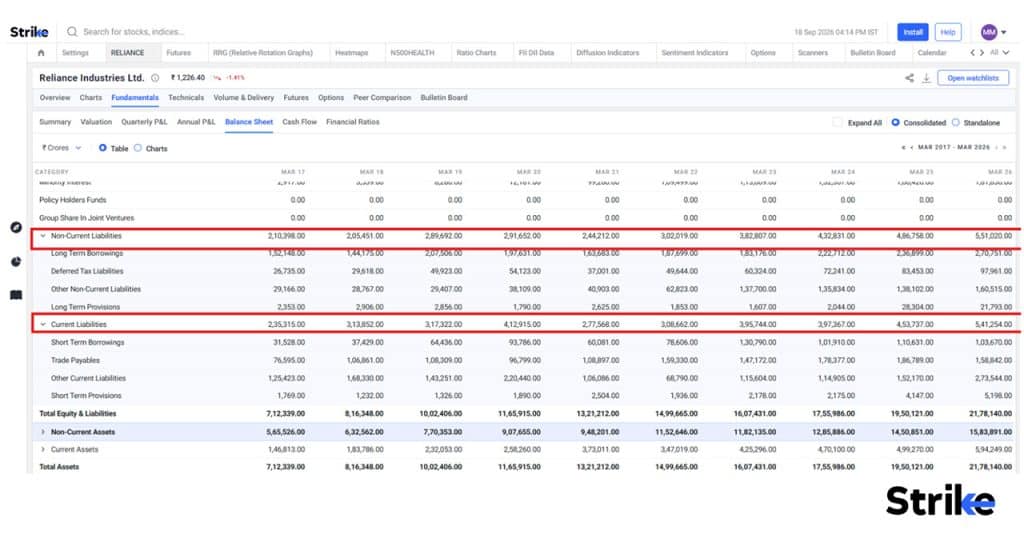The image size is (1024, 542).
Task: Switch to the Cash Flow sub-tab
Action: (x=299, y=122)
